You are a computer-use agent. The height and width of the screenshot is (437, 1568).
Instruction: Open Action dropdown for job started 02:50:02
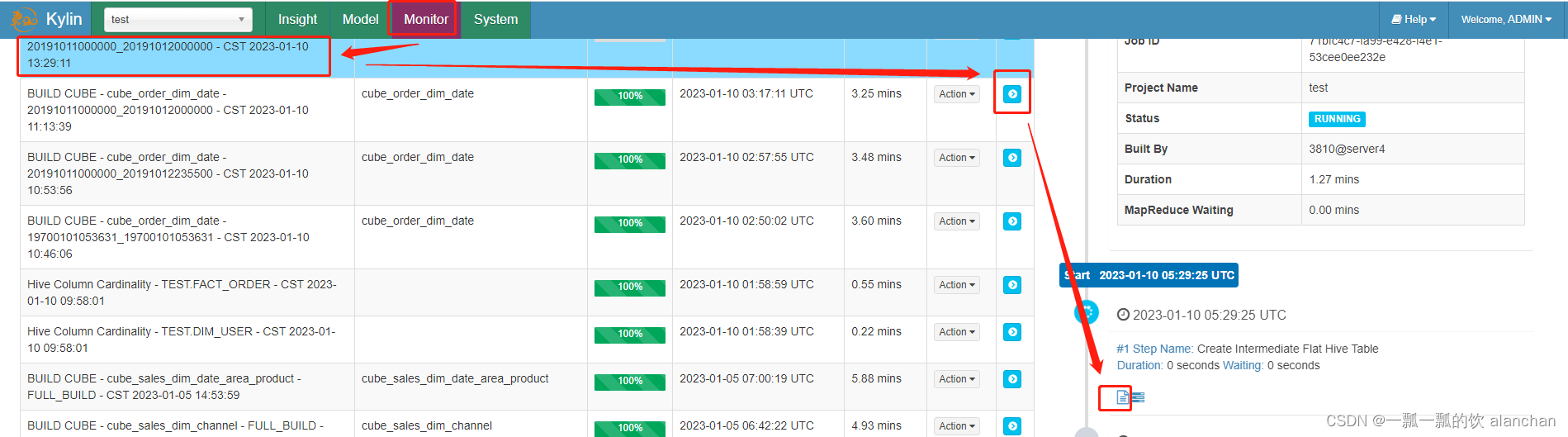pyautogui.click(x=957, y=221)
